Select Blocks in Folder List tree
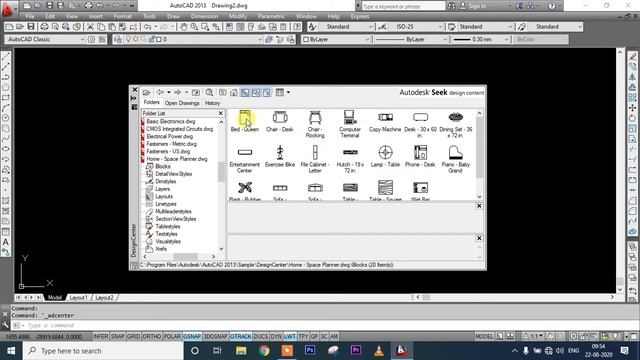This screenshot has width=640, height=360. tap(162, 166)
